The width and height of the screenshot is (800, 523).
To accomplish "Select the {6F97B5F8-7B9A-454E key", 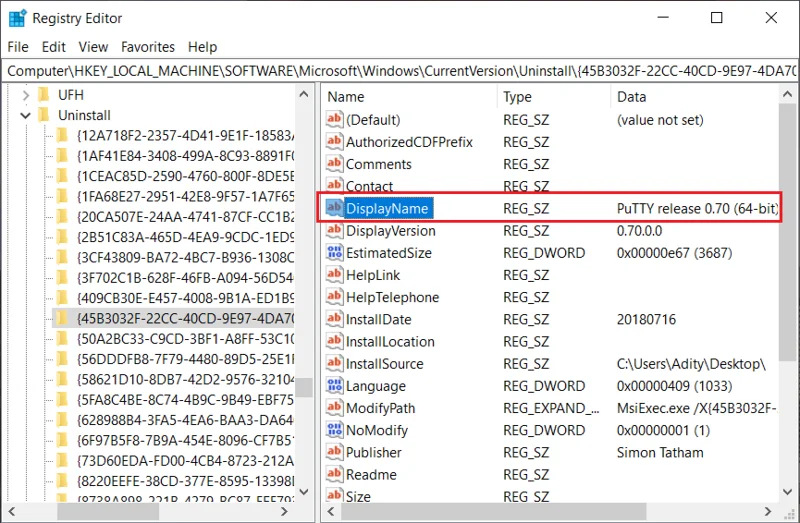I will 185,440.
